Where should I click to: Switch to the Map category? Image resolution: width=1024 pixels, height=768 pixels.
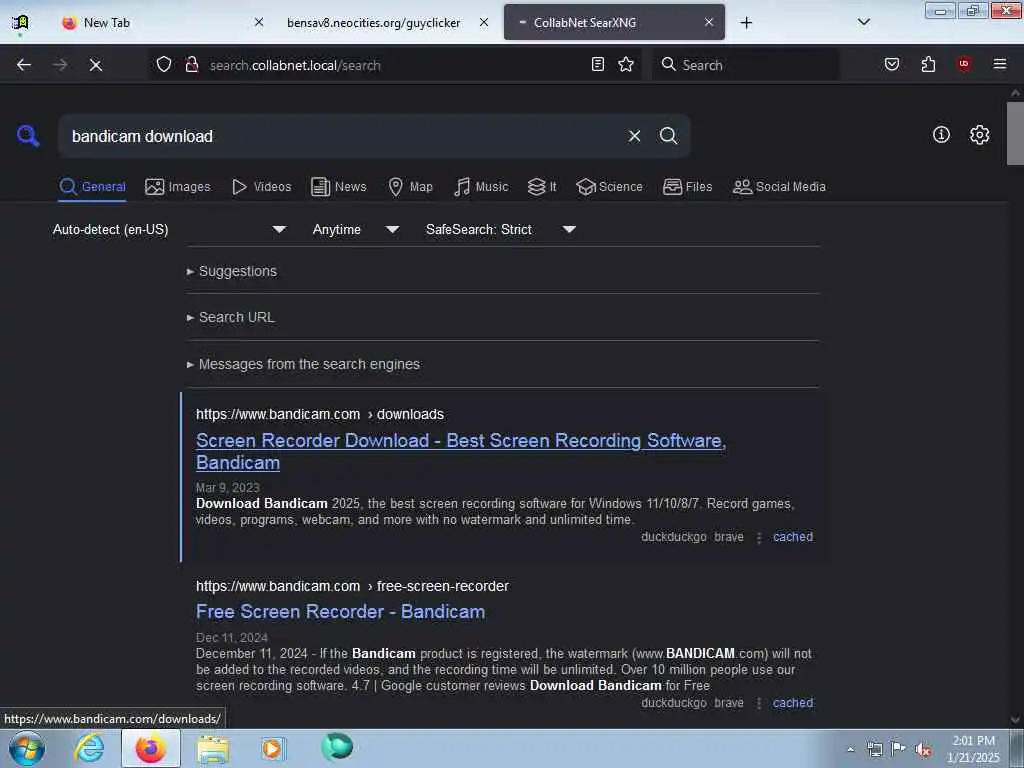(410, 187)
